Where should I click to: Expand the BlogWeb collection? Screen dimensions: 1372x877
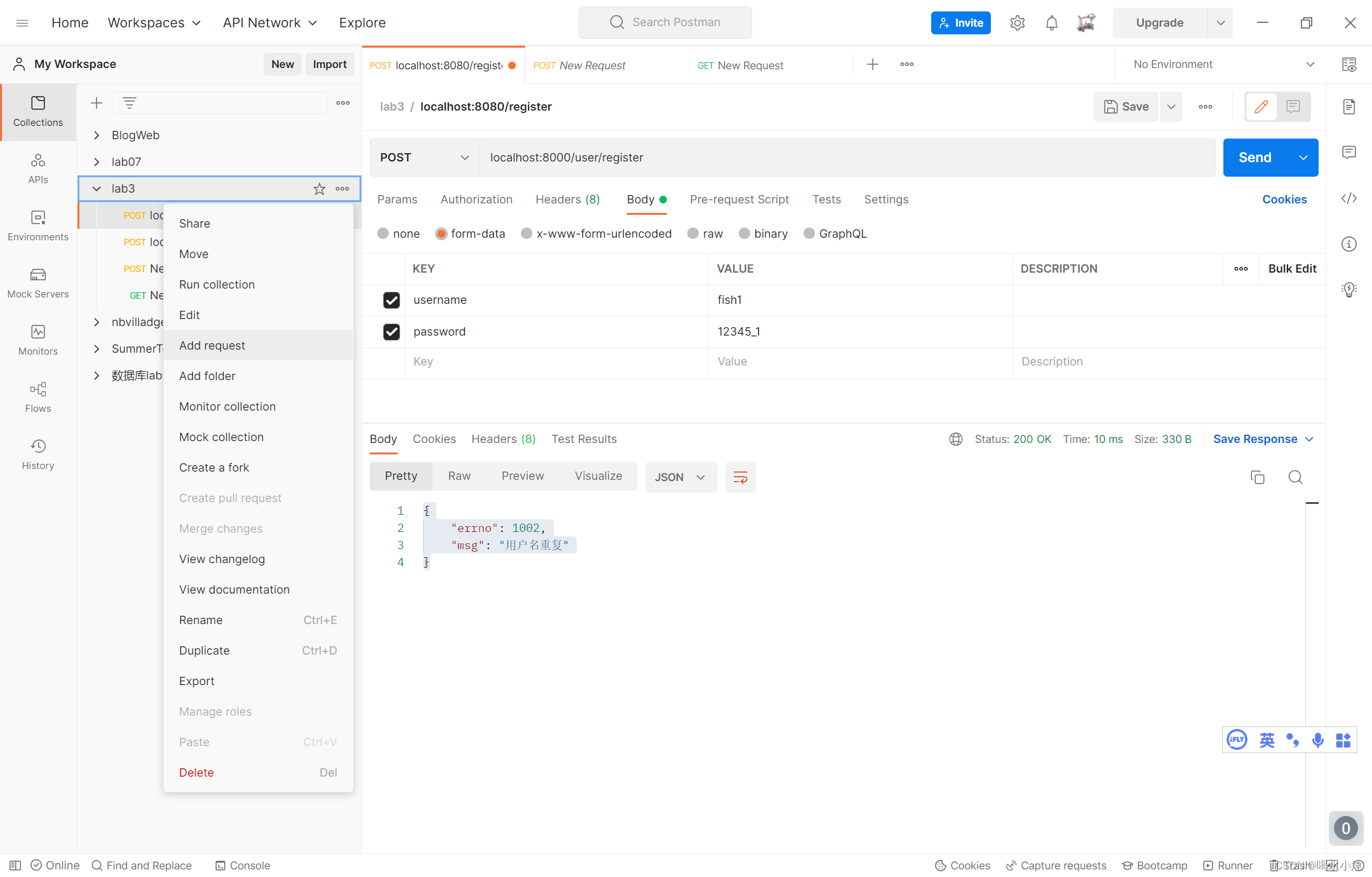[x=97, y=135]
